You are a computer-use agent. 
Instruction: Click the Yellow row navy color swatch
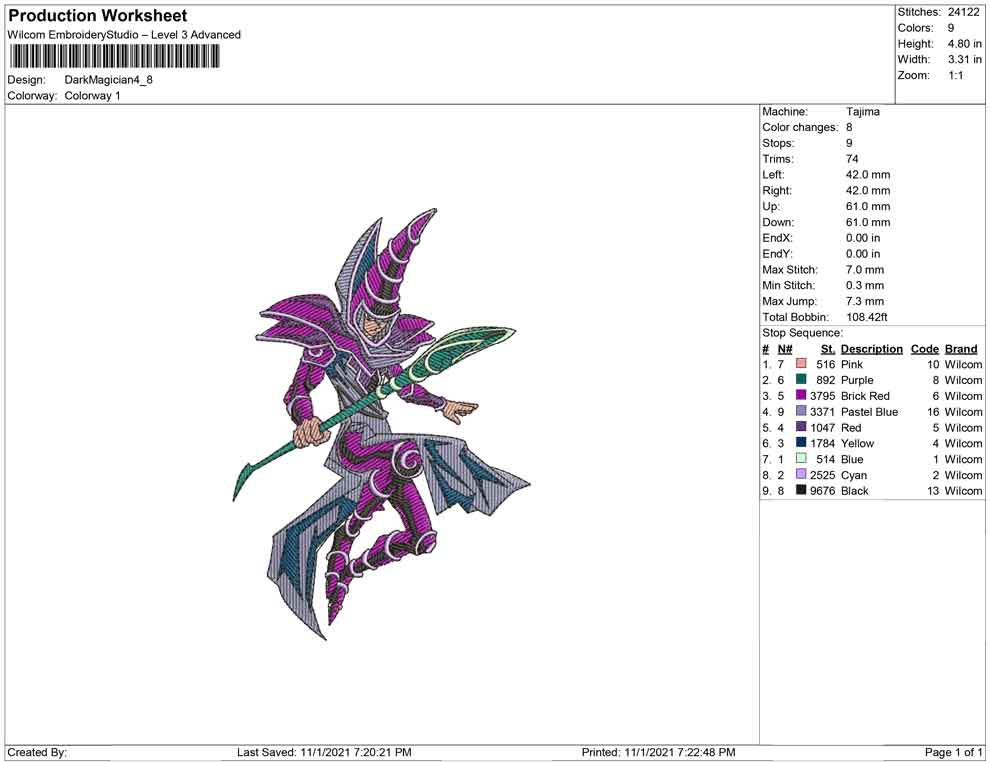[801, 443]
